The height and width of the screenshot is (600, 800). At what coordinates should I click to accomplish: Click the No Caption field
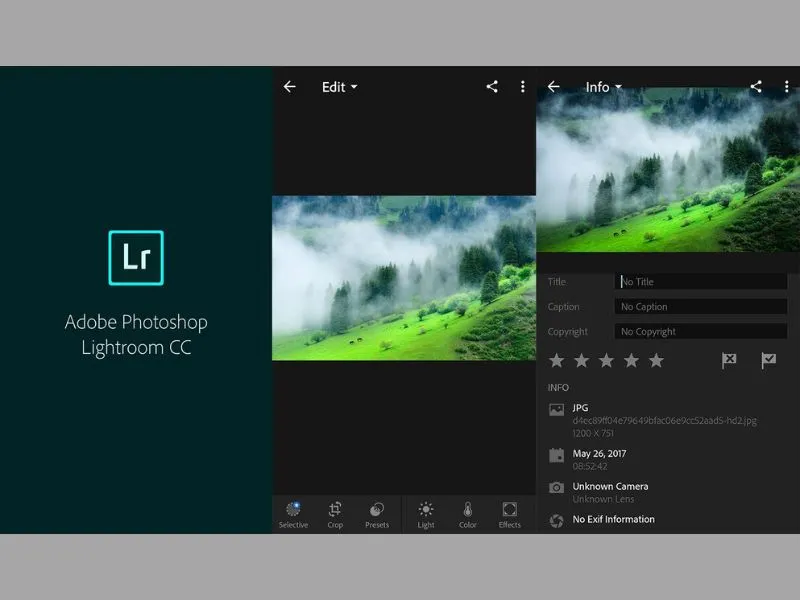click(x=701, y=307)
